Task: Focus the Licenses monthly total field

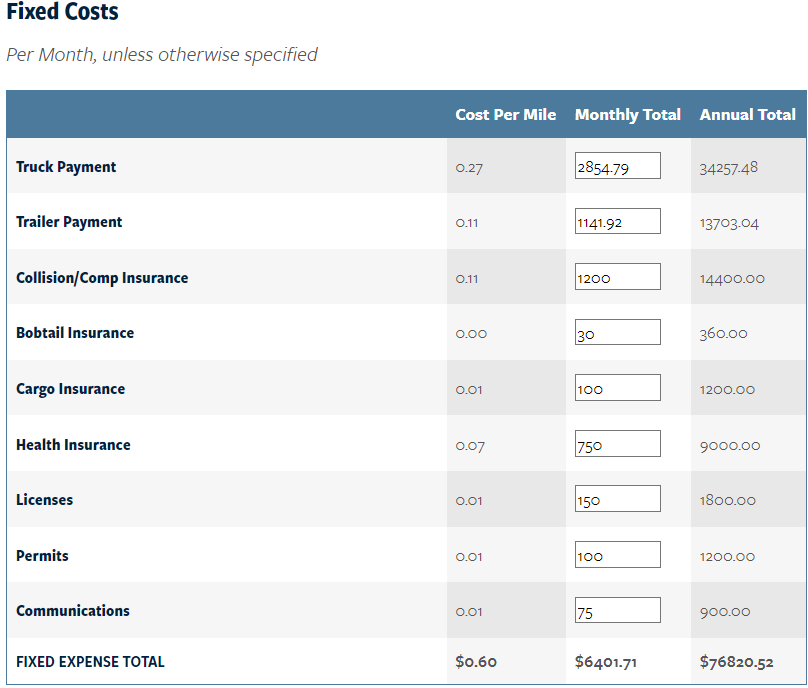Action: pos(617,499)
